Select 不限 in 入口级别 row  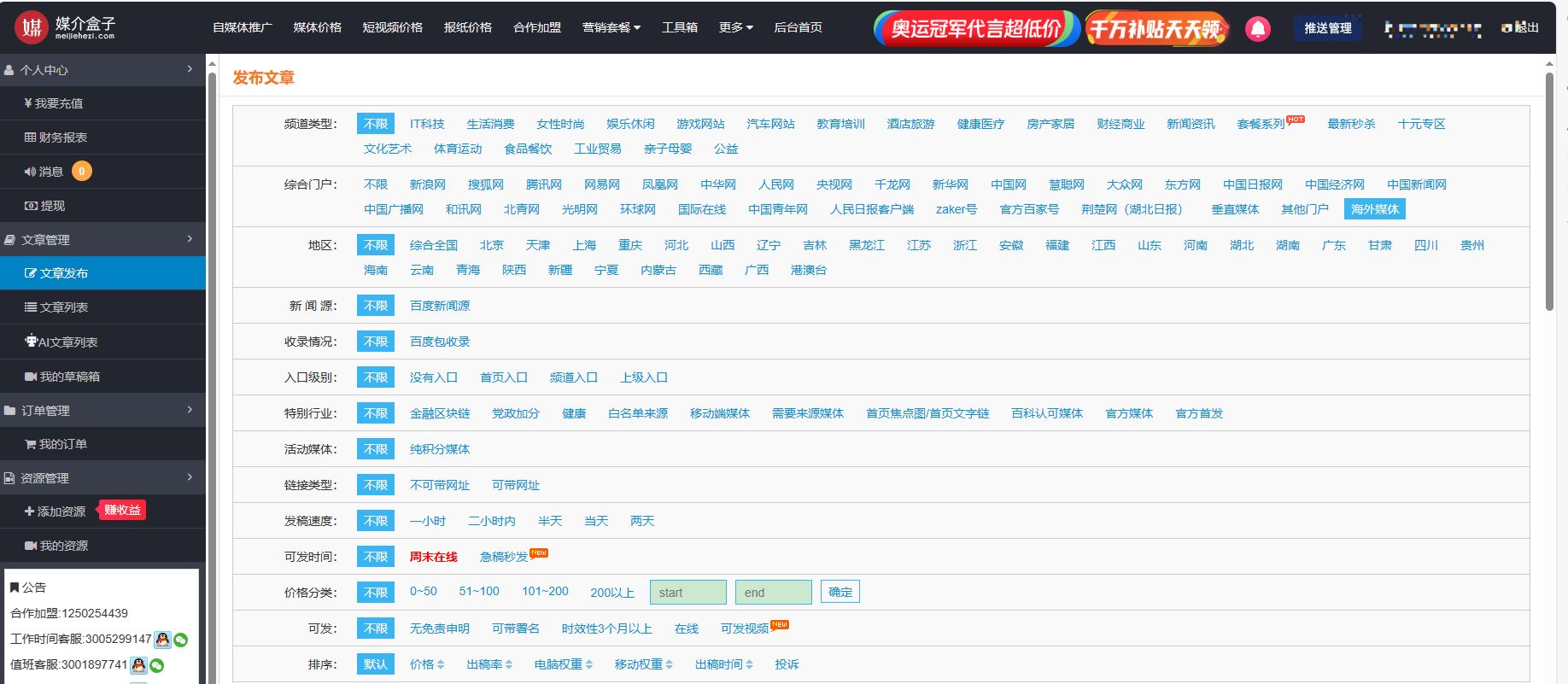click(x=376, y=377)
